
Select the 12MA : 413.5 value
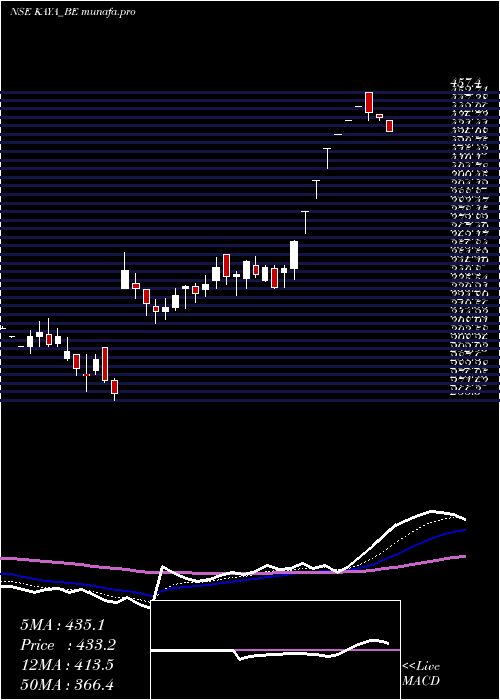tap(67, 665)
